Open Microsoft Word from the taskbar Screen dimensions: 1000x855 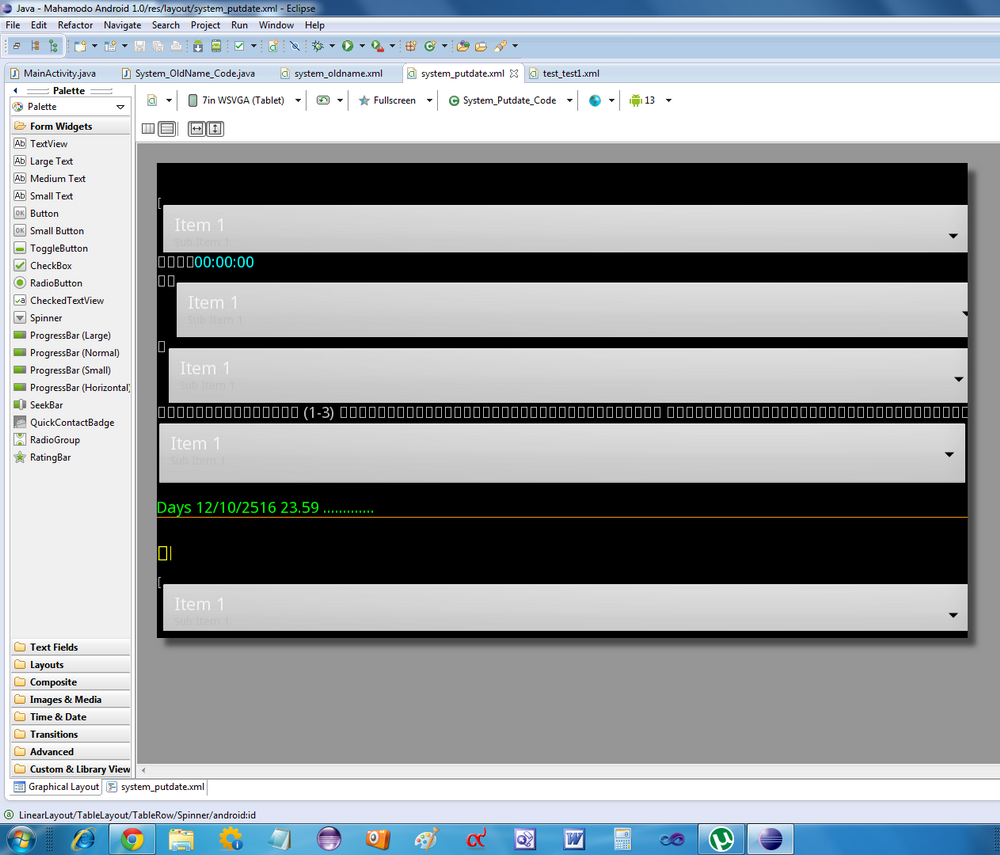[574, 839]
